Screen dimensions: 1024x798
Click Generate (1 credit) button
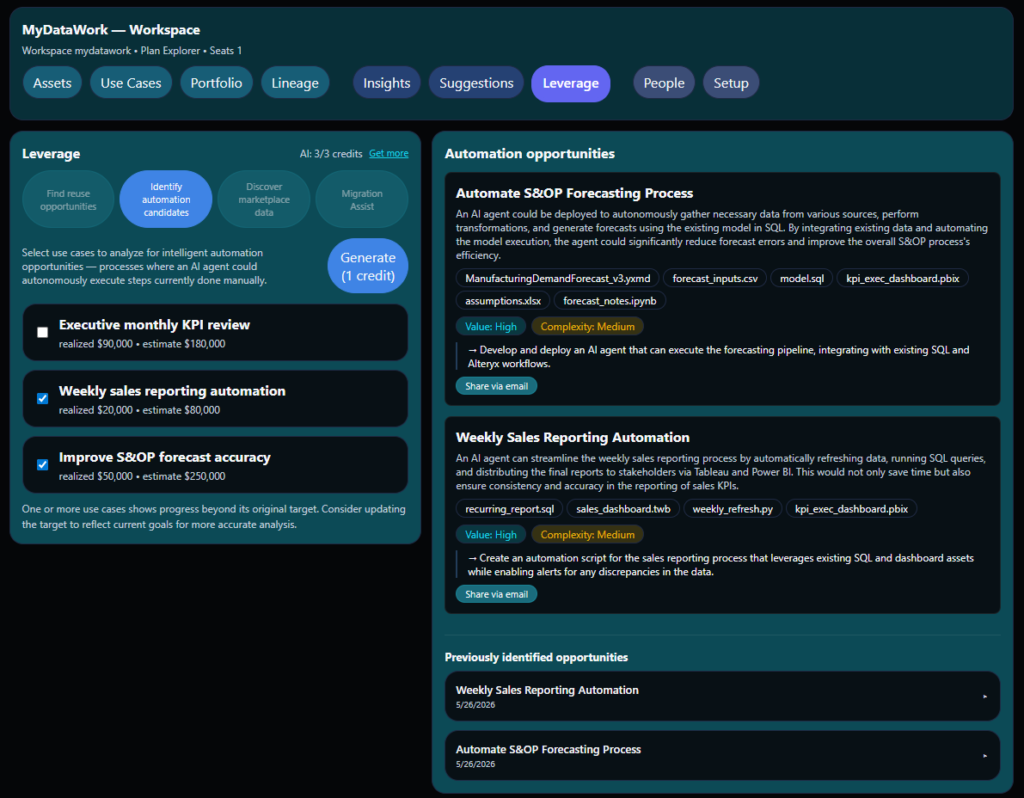[x=368, y=266]
